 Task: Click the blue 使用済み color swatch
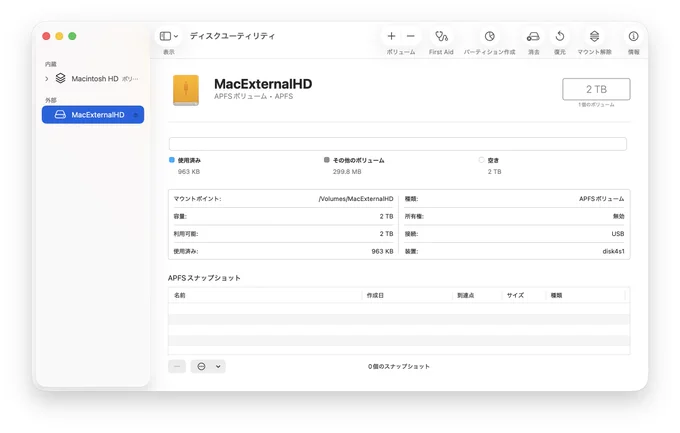point(172,160)
